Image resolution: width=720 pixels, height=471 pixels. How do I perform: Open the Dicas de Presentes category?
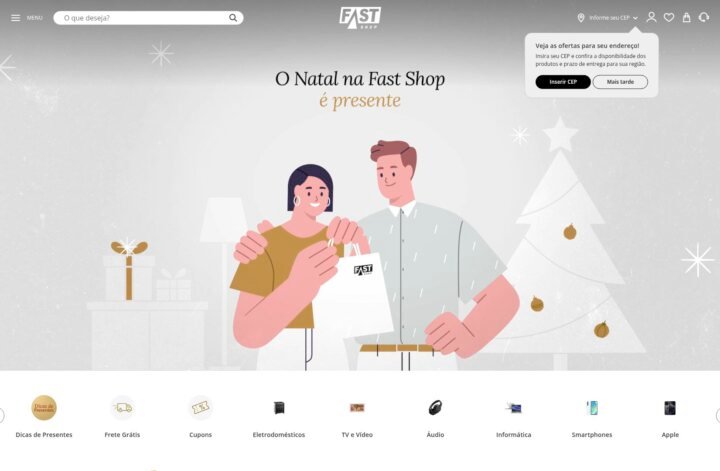pyautogui.click(x=44, y=416)
